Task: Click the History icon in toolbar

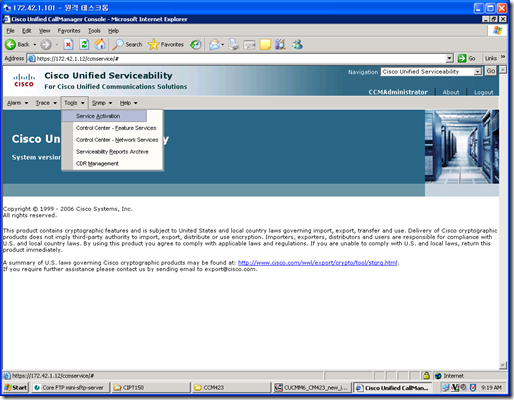Action: click(x=196, y=44)
